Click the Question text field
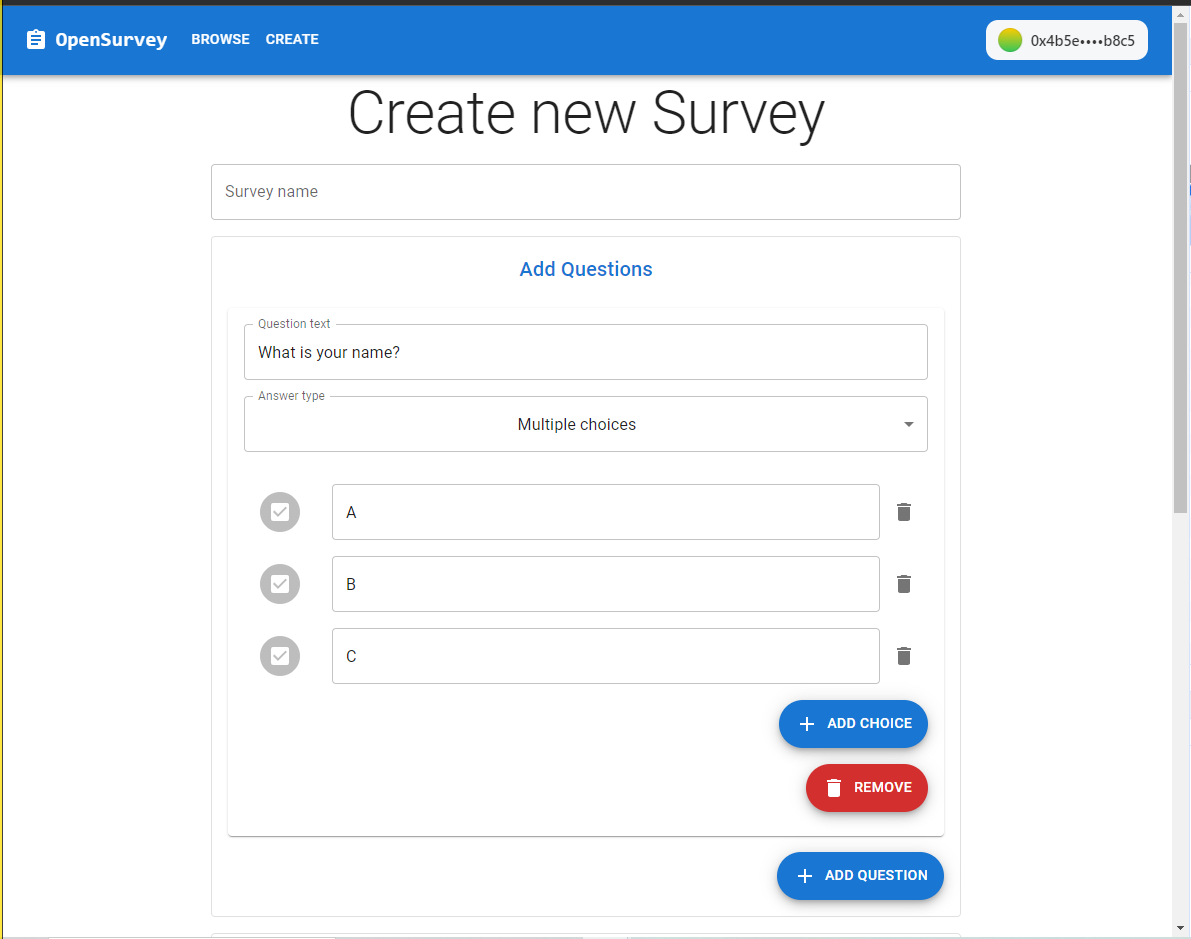This screenshot has height=939, width=1191. [x=585, y=352]
